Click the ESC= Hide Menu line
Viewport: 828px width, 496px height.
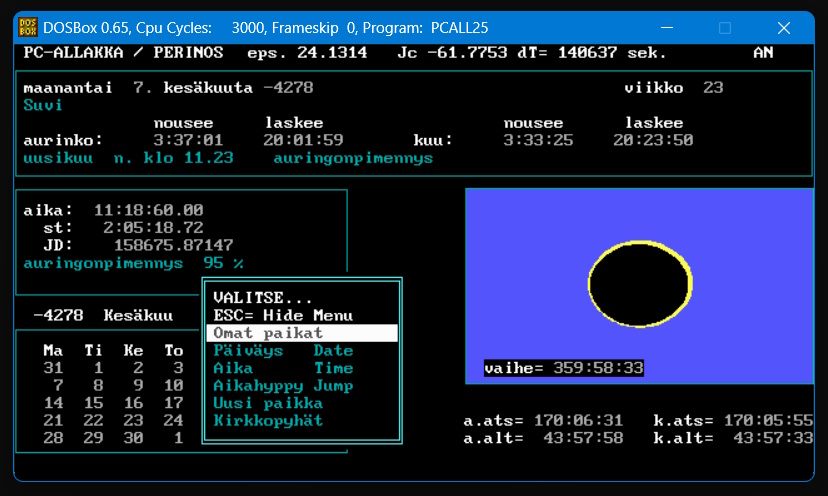(283, 315)
